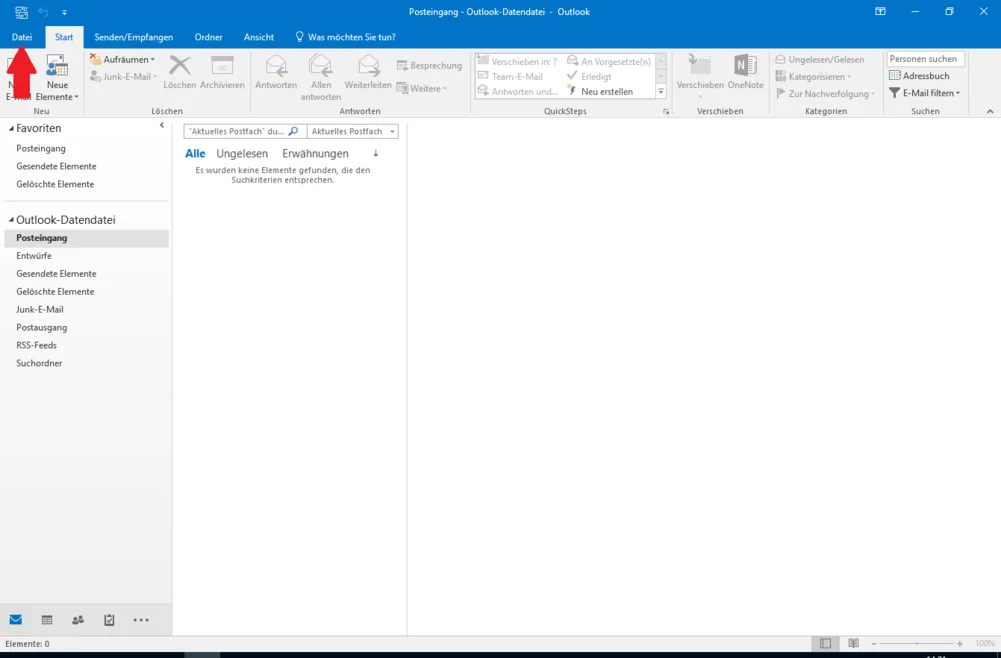This screenshot has width=1001, height=658.
Task: Open People view in bottom navigation
Action: 78,620
